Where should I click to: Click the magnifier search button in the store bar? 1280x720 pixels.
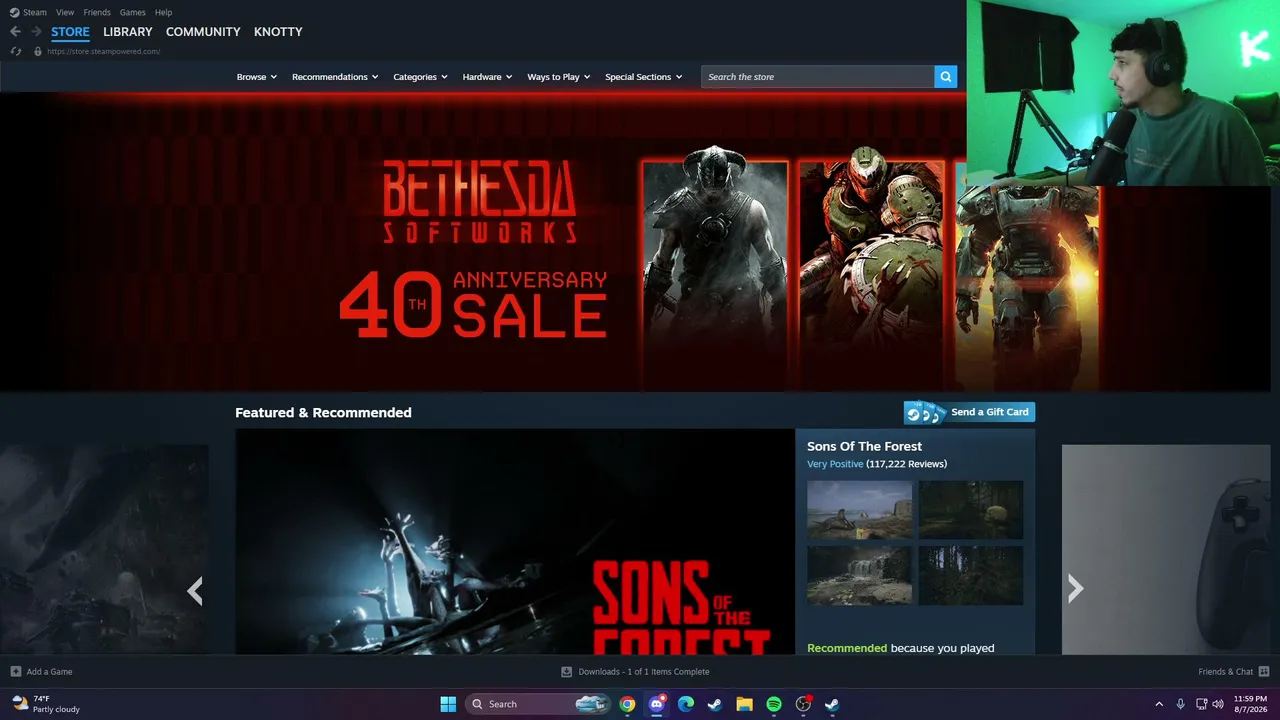point(946,77)
